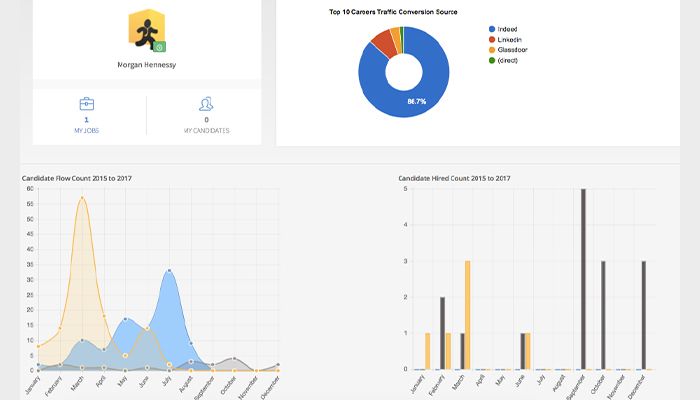
Task: Click the Morgan Hennessy profile name
Action: pos(146,65)
